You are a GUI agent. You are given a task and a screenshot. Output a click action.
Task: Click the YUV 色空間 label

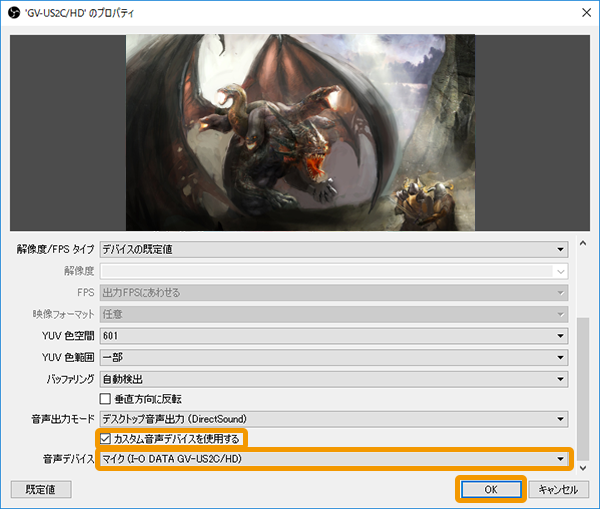pyautogui.click(x=68, y=336)
